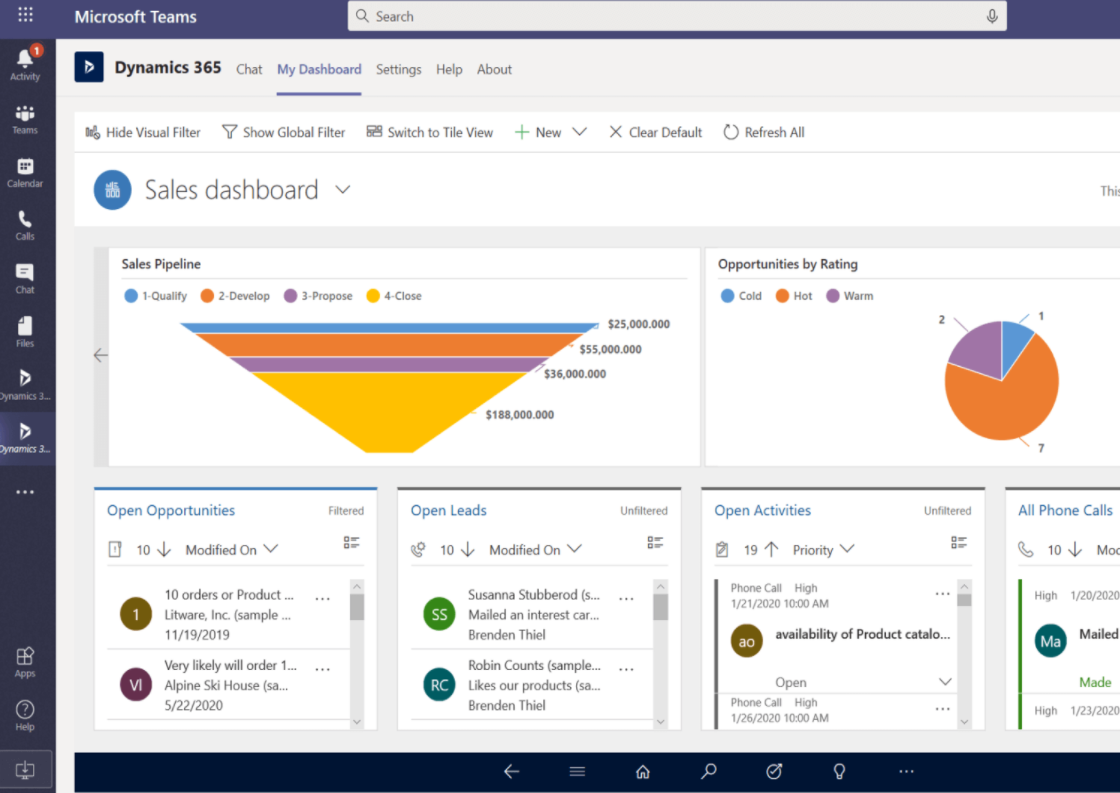
Task: Open the Help tab
Action: (449, 69)
